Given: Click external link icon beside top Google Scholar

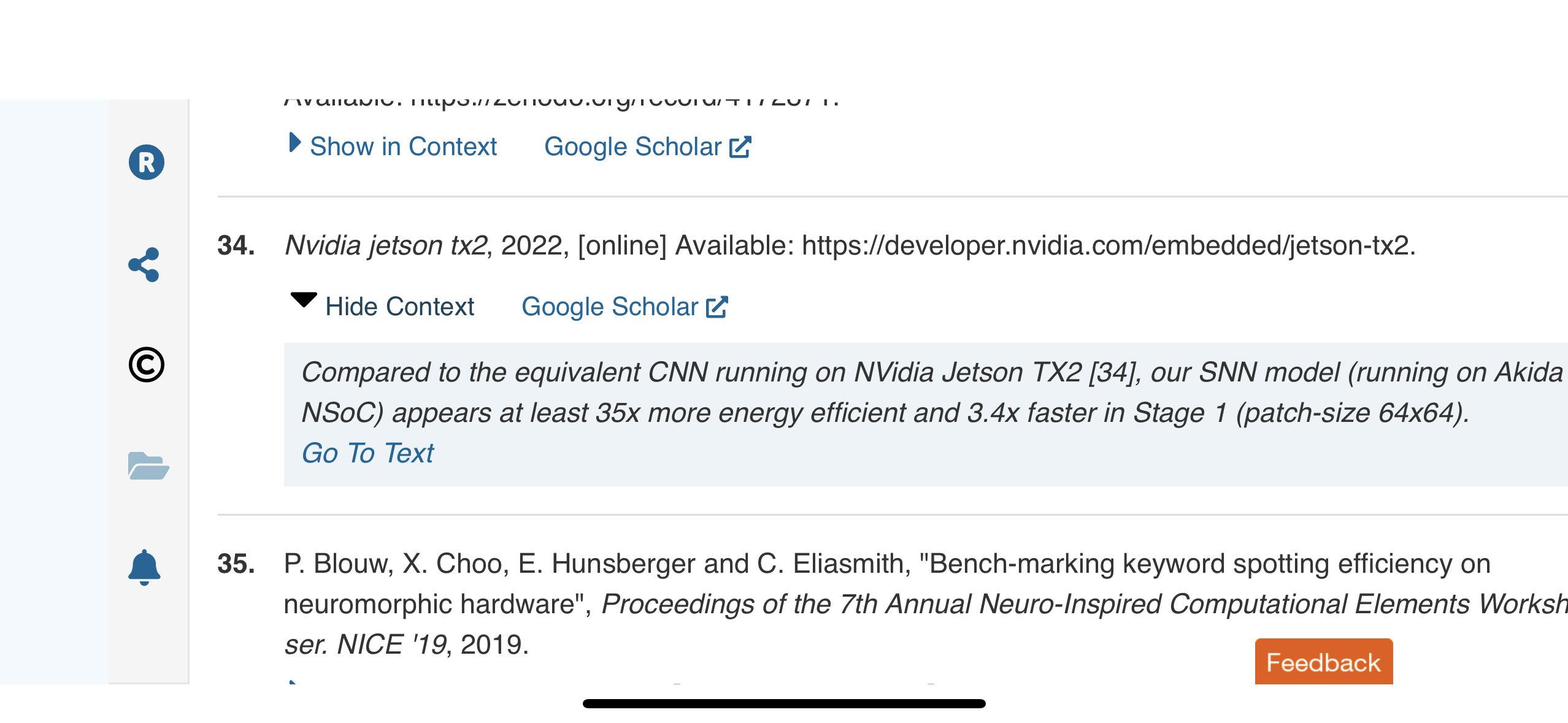Looking at the screenshot, I should pyautogui.click(x=740, y=147).
